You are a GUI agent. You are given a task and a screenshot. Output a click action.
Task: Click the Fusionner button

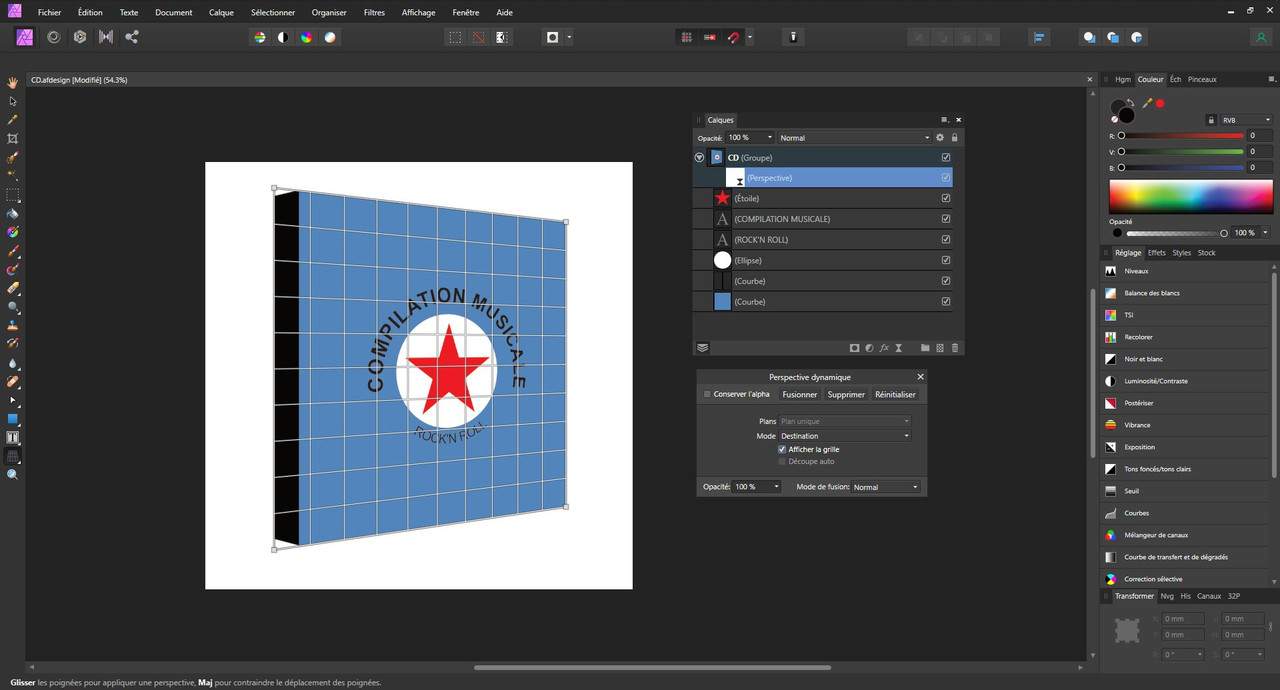(x=799, y=394)
